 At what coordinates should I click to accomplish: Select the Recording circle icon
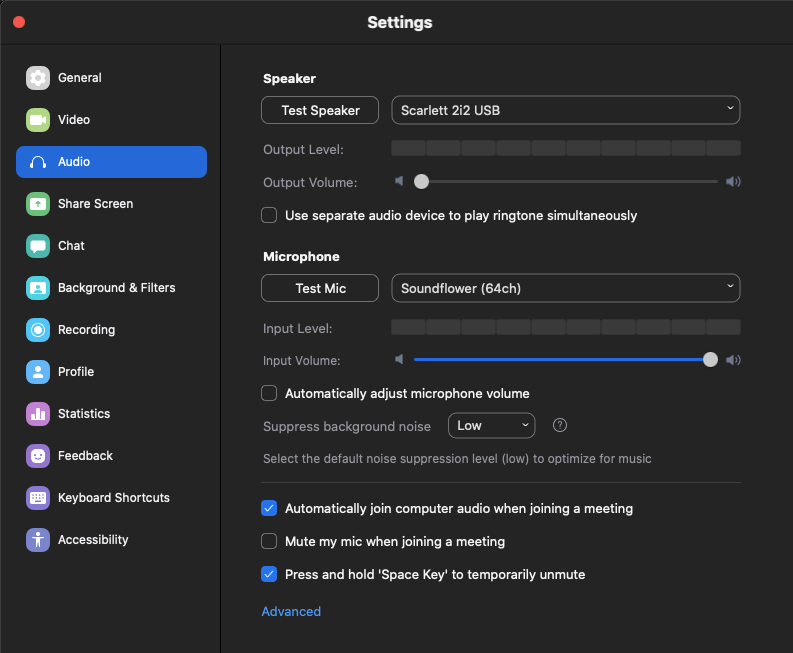click(x=38, y=330)
